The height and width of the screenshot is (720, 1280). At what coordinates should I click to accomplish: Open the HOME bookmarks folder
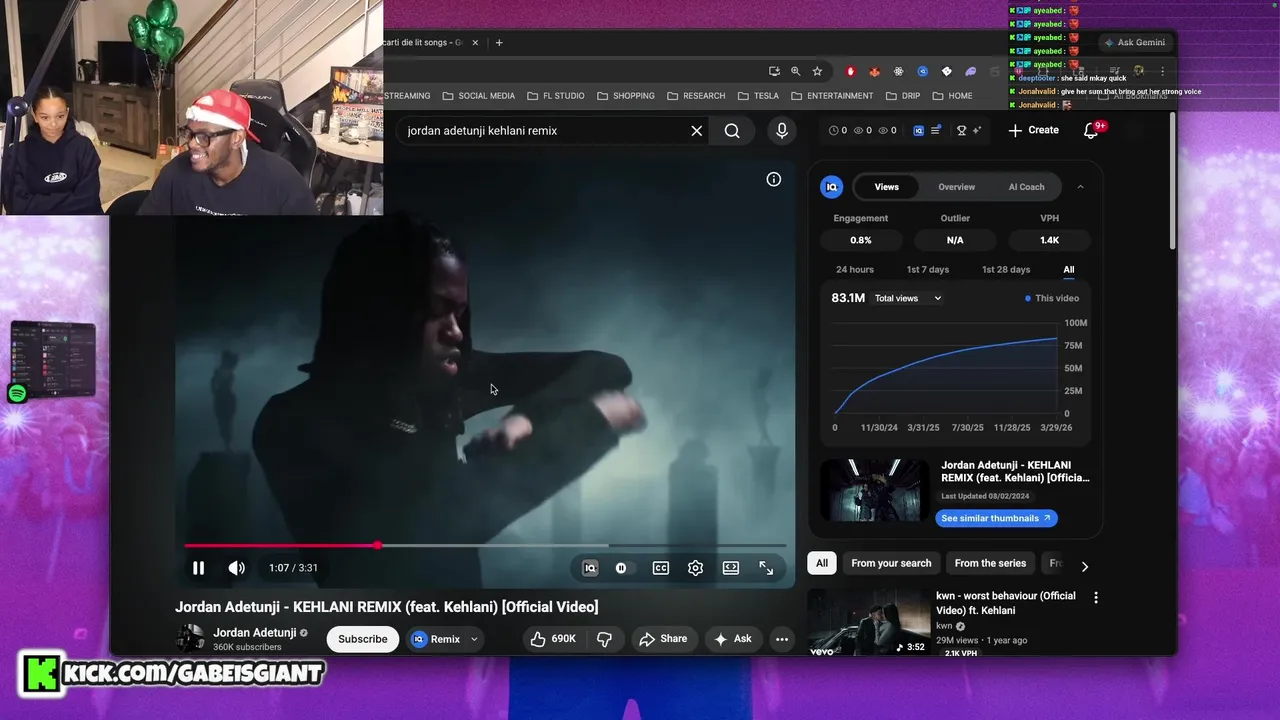952,96
